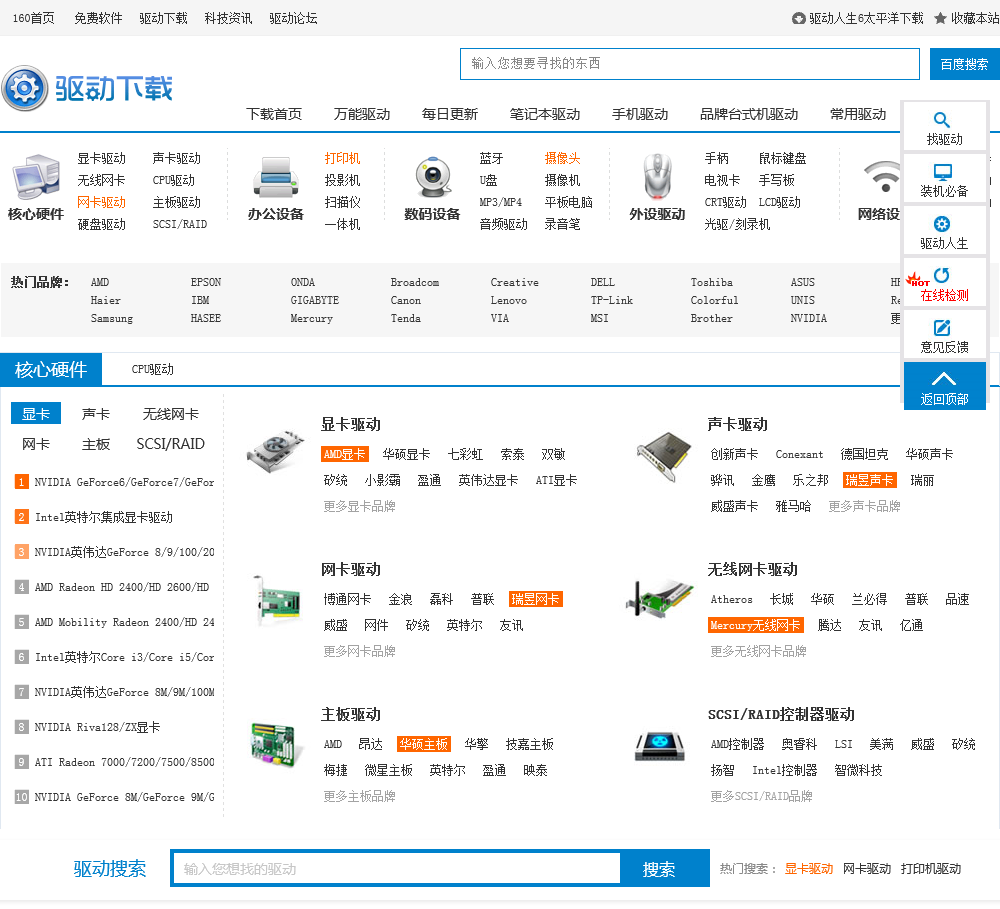Select the 显卡 tab in 核心硬件
This screenshot has width=1000, height=909.
point(36,413)
